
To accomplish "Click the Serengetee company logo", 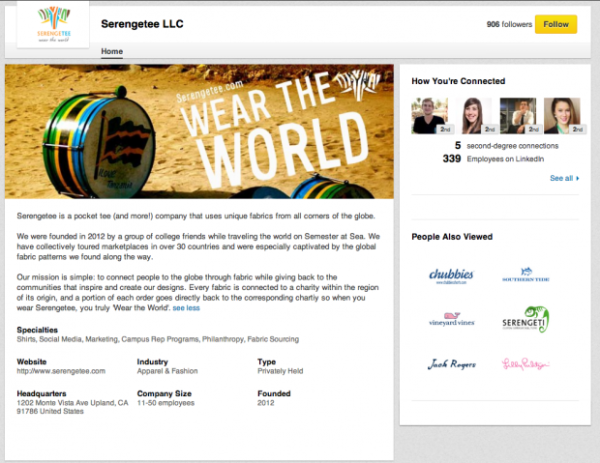I will coord(54,24).
